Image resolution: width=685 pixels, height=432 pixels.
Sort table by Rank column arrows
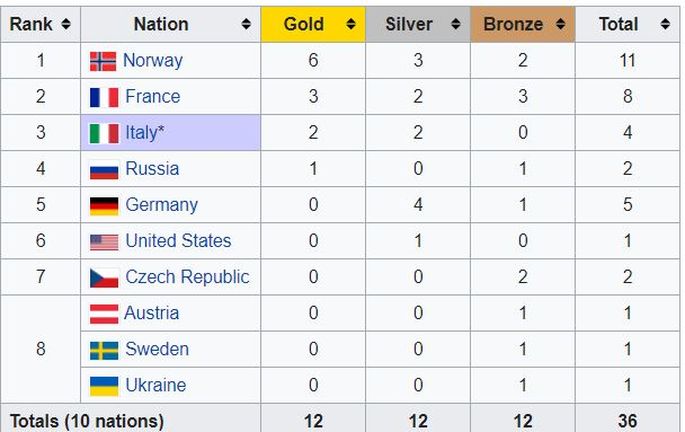click(66, 24)
